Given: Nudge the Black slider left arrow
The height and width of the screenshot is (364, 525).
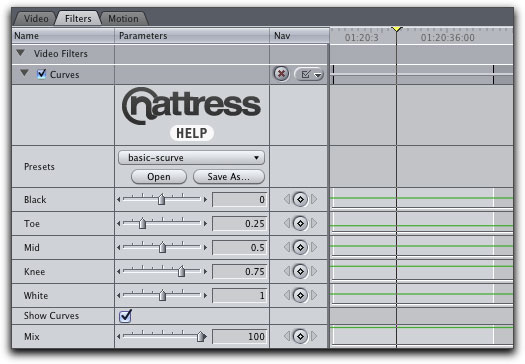Looking at the screenshot, I should tap(119, 200).
